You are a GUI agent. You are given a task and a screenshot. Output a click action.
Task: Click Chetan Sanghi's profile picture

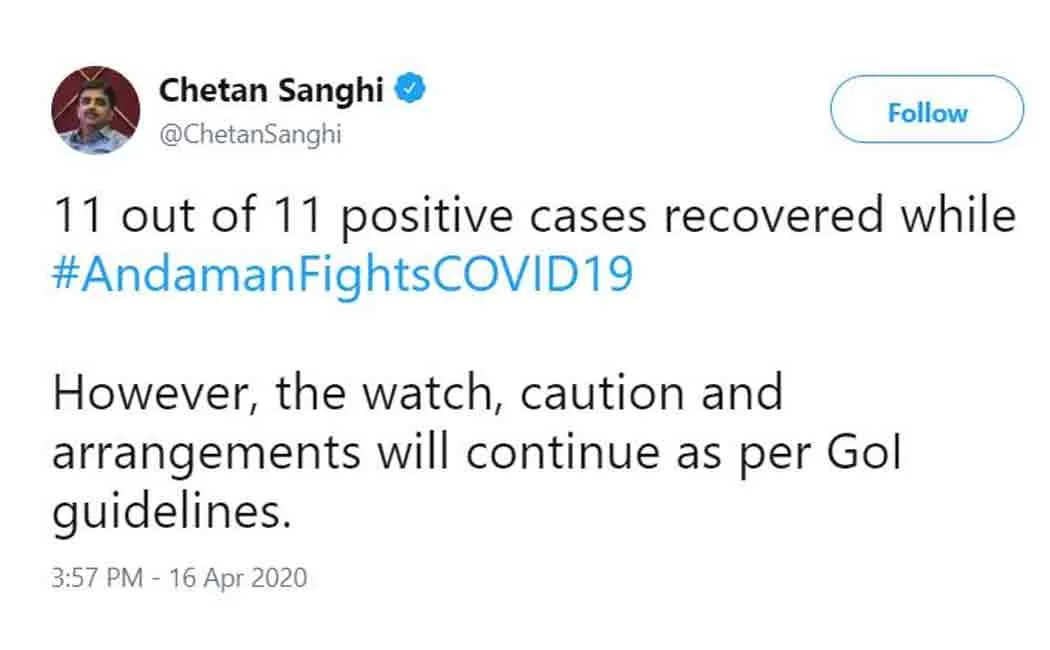(x=96, y=110)
